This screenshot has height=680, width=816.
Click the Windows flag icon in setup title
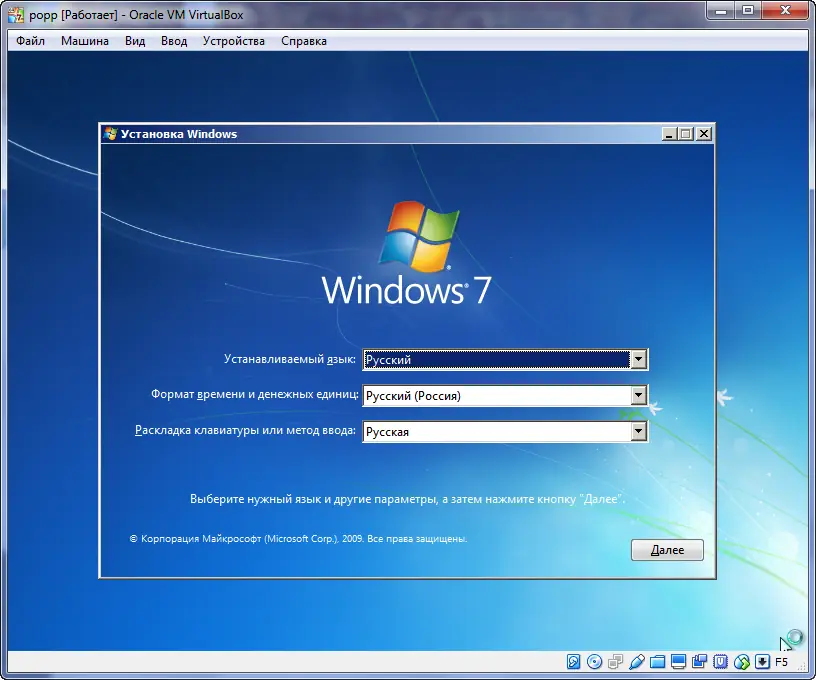pos(110,134)
